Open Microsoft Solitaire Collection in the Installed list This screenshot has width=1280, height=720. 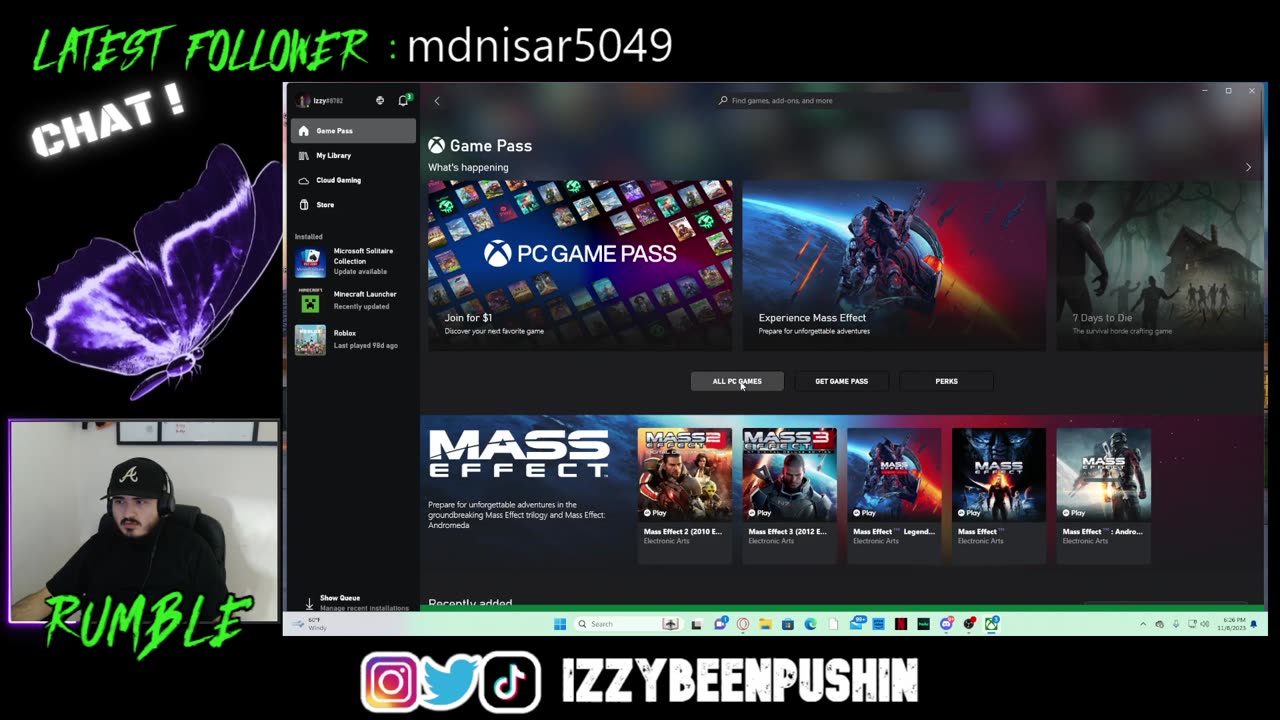(x=353, y=261)
